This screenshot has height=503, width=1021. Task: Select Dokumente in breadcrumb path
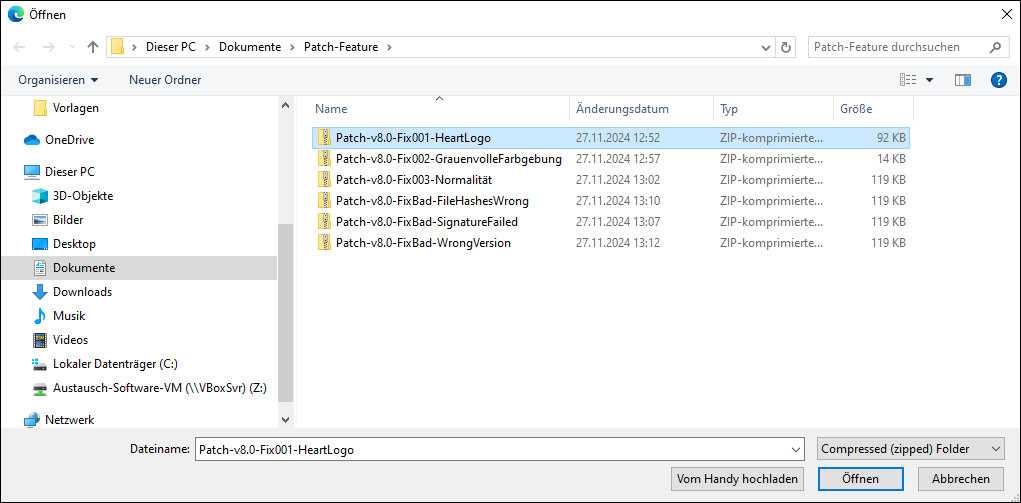pyautogui.click(x=250, y=47)
